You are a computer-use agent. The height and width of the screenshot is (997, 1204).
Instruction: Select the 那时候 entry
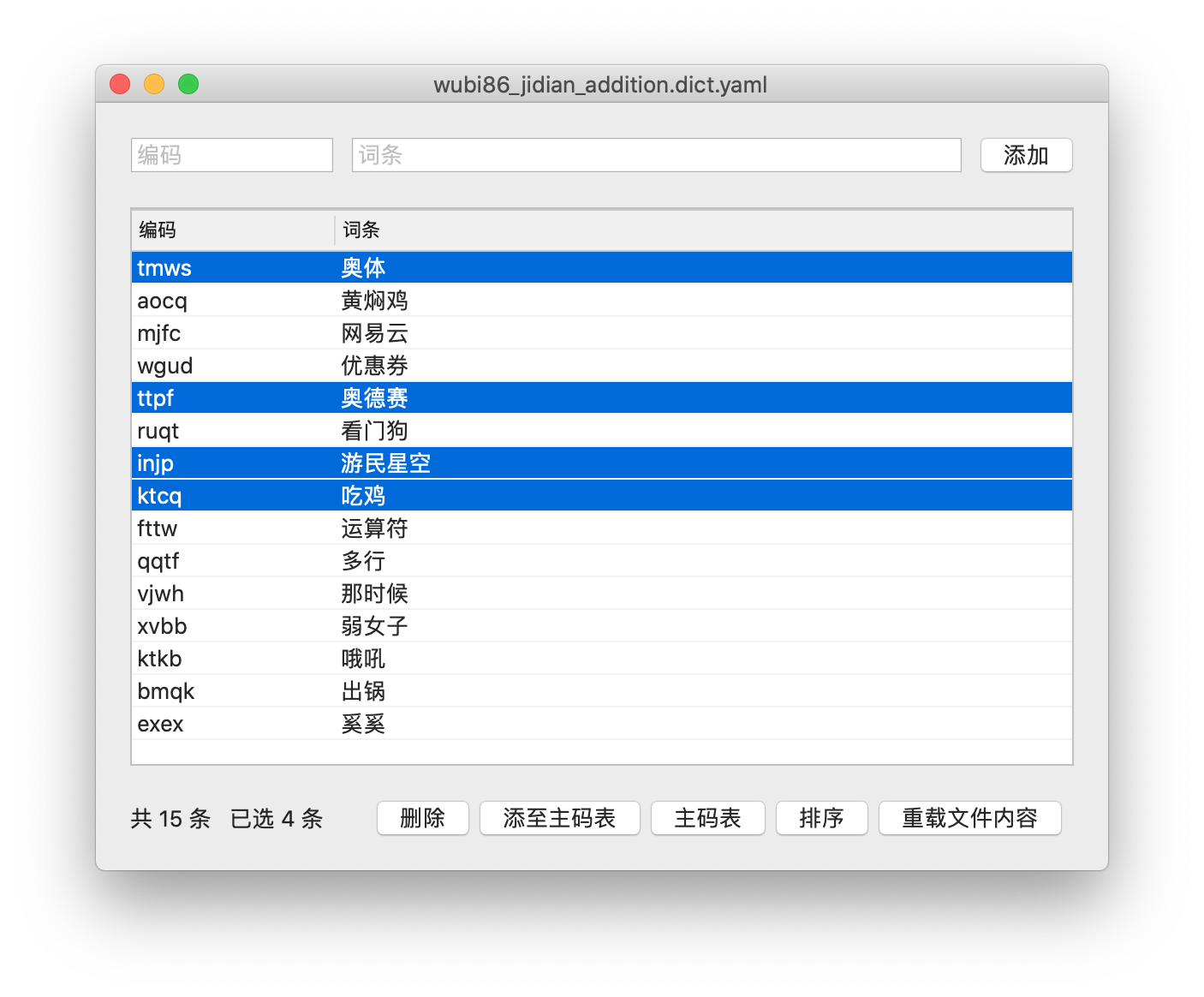tap(602, 594)
